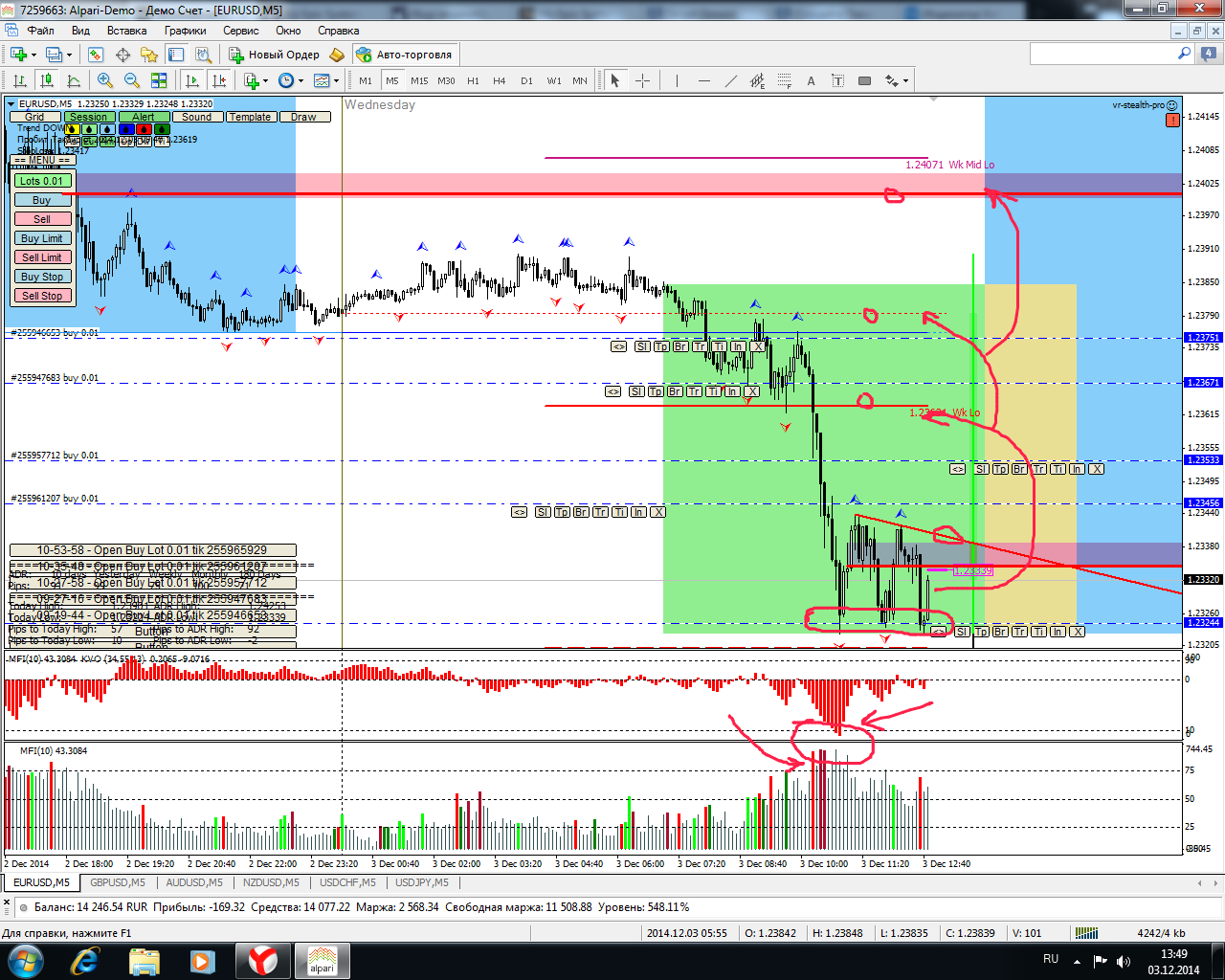Toggle chart shift from right edge
Screen dimensions: 1225x980
tap(219, 80)
